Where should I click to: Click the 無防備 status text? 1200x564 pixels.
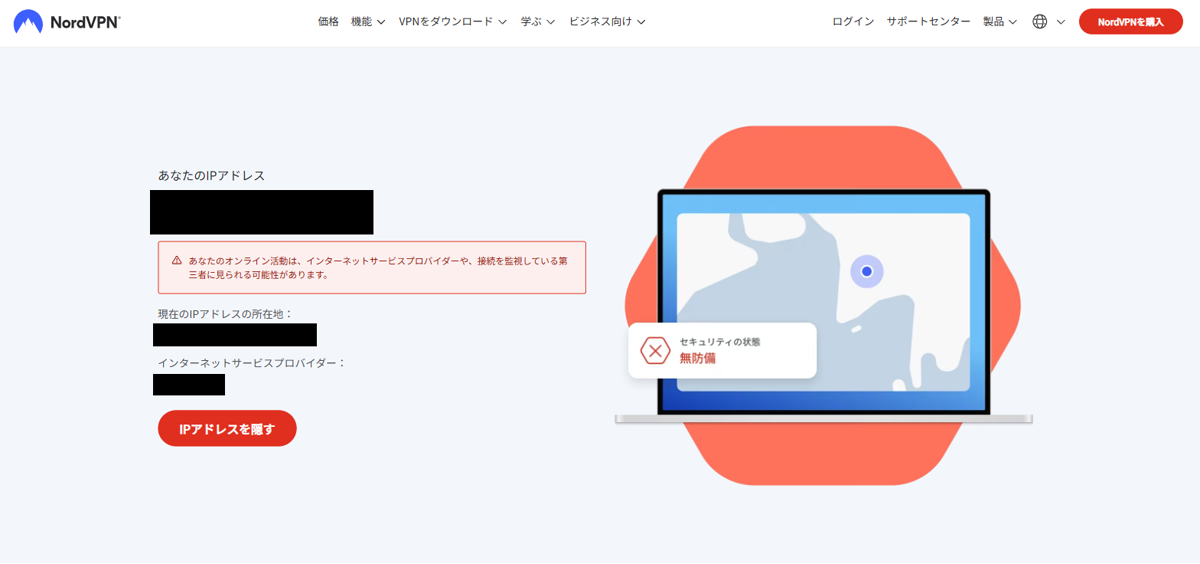[x=698, y=358]
